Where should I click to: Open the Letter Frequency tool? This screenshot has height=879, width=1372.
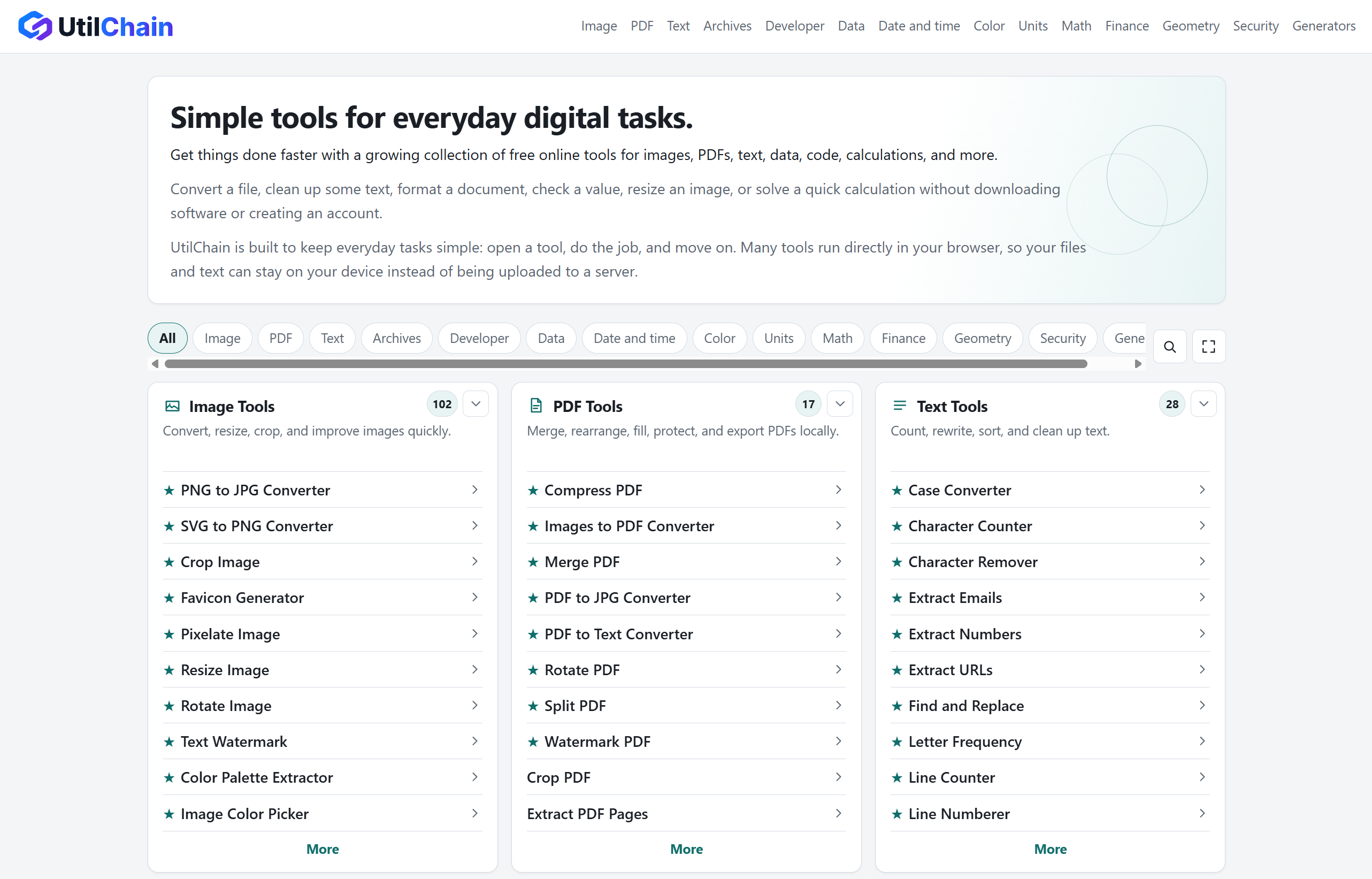[x=1049, y=742]
